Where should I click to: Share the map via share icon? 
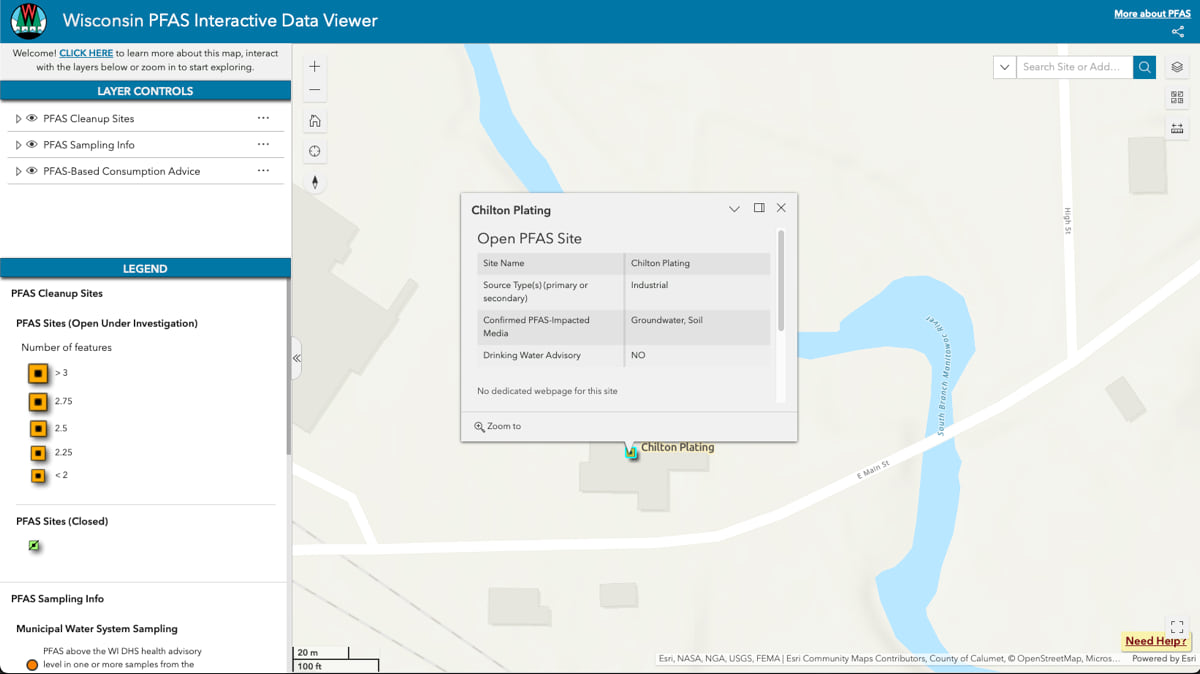(1178, 32)
